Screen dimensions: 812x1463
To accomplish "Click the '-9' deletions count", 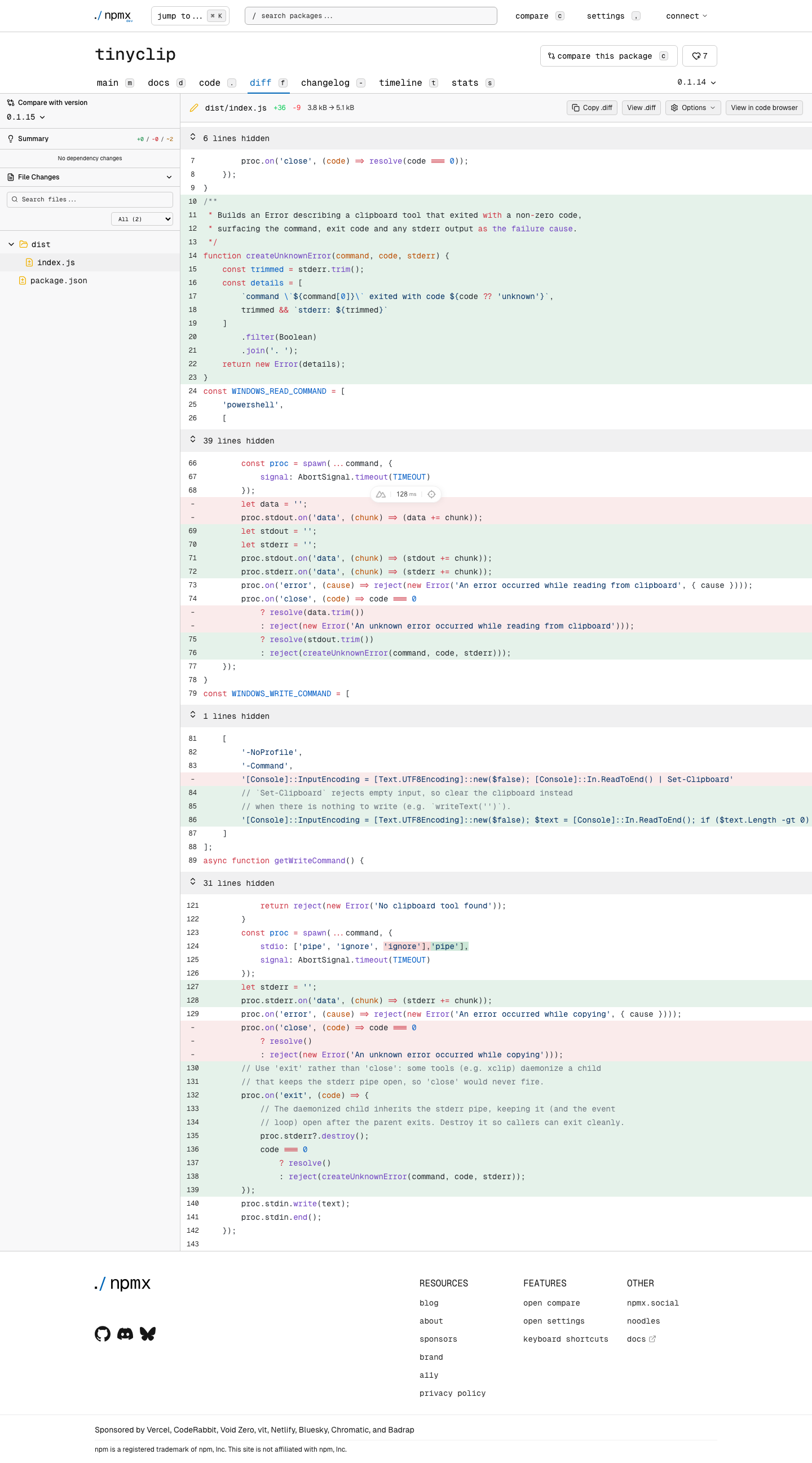I will pyautogui.click(x=297, y=107).
